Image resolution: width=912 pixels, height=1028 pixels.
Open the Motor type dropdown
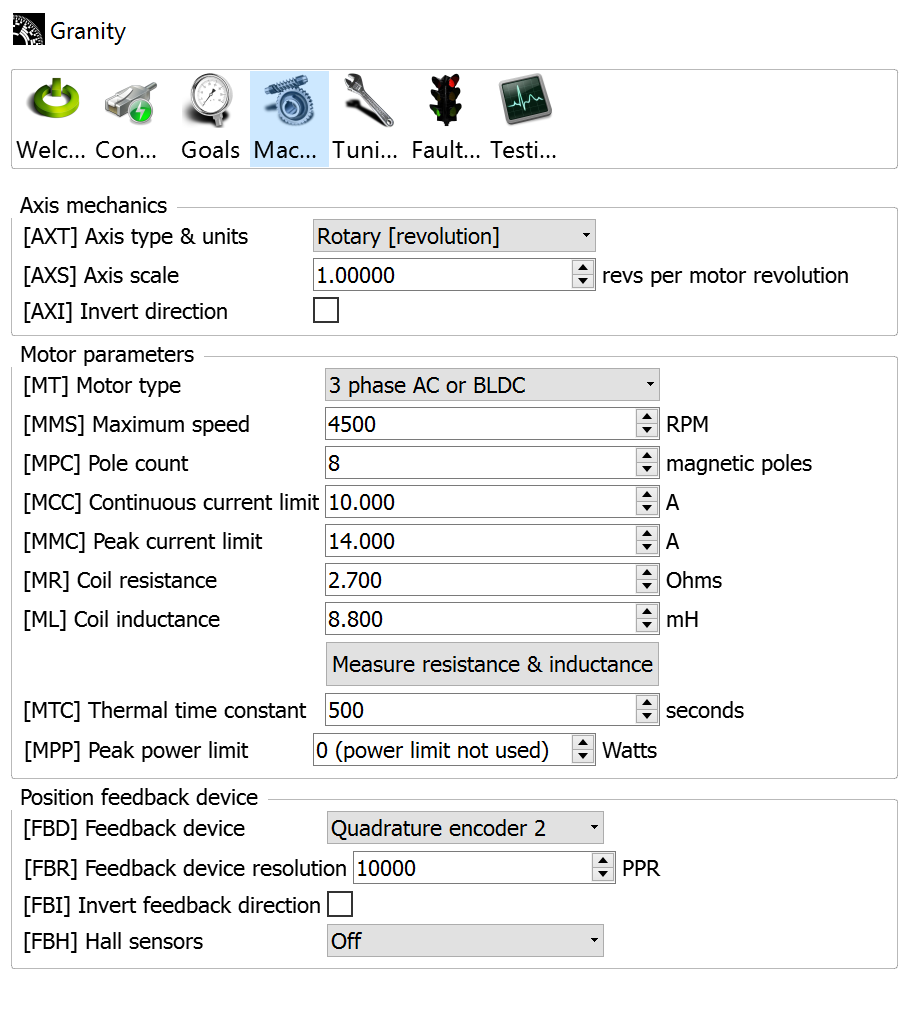492,385
